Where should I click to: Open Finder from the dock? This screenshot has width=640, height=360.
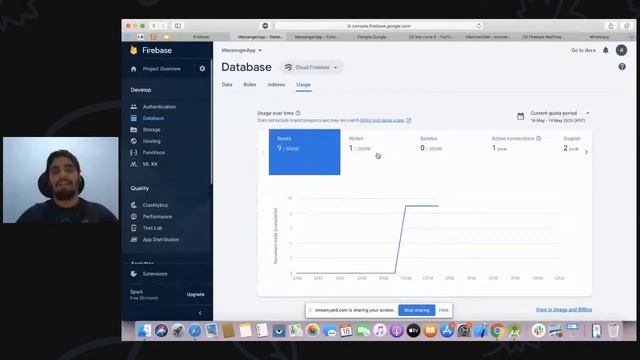144,330
